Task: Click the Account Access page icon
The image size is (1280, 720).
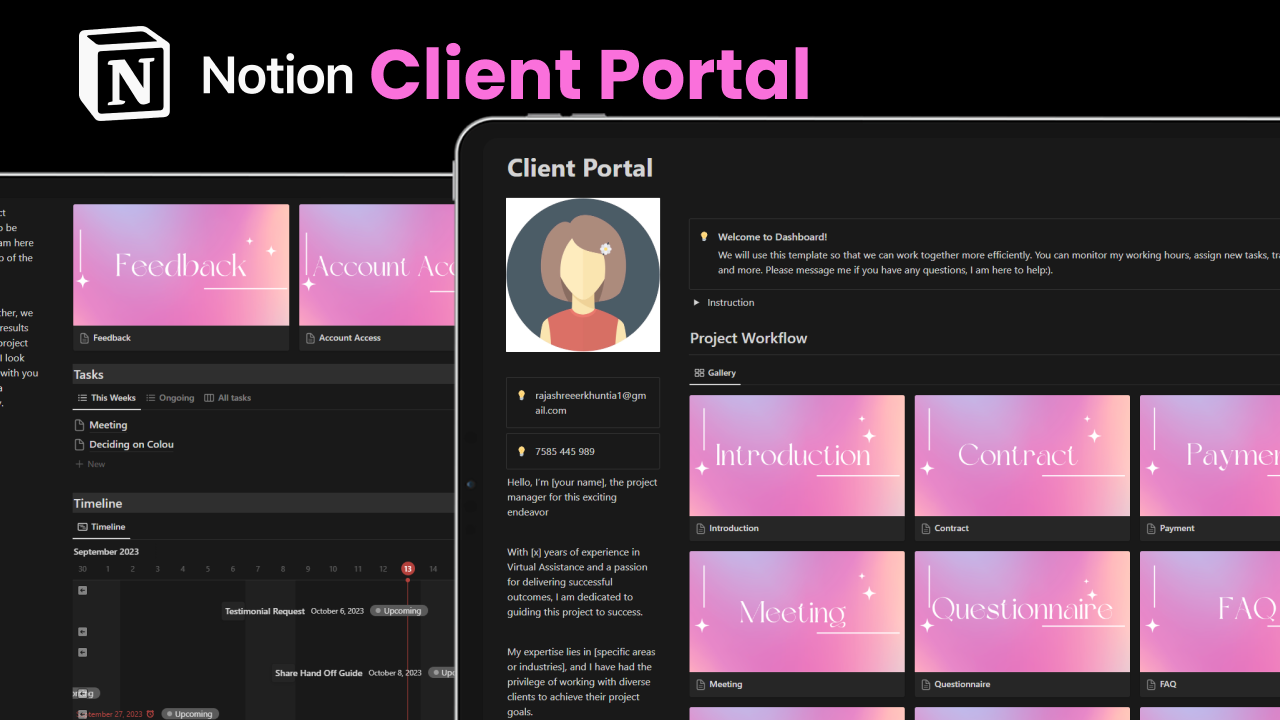Action: click(x=311, y=338)
